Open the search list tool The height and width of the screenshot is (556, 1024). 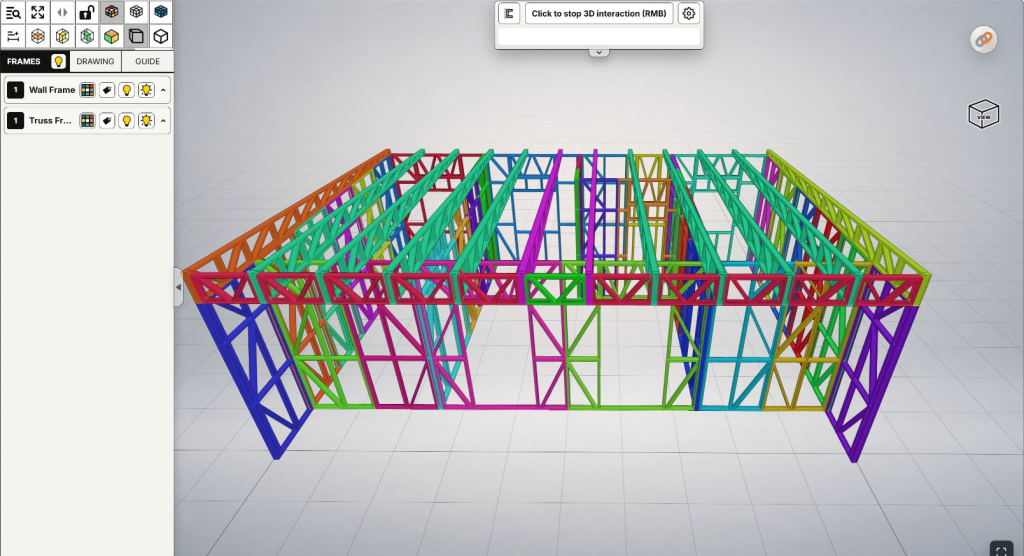point(13,12)
